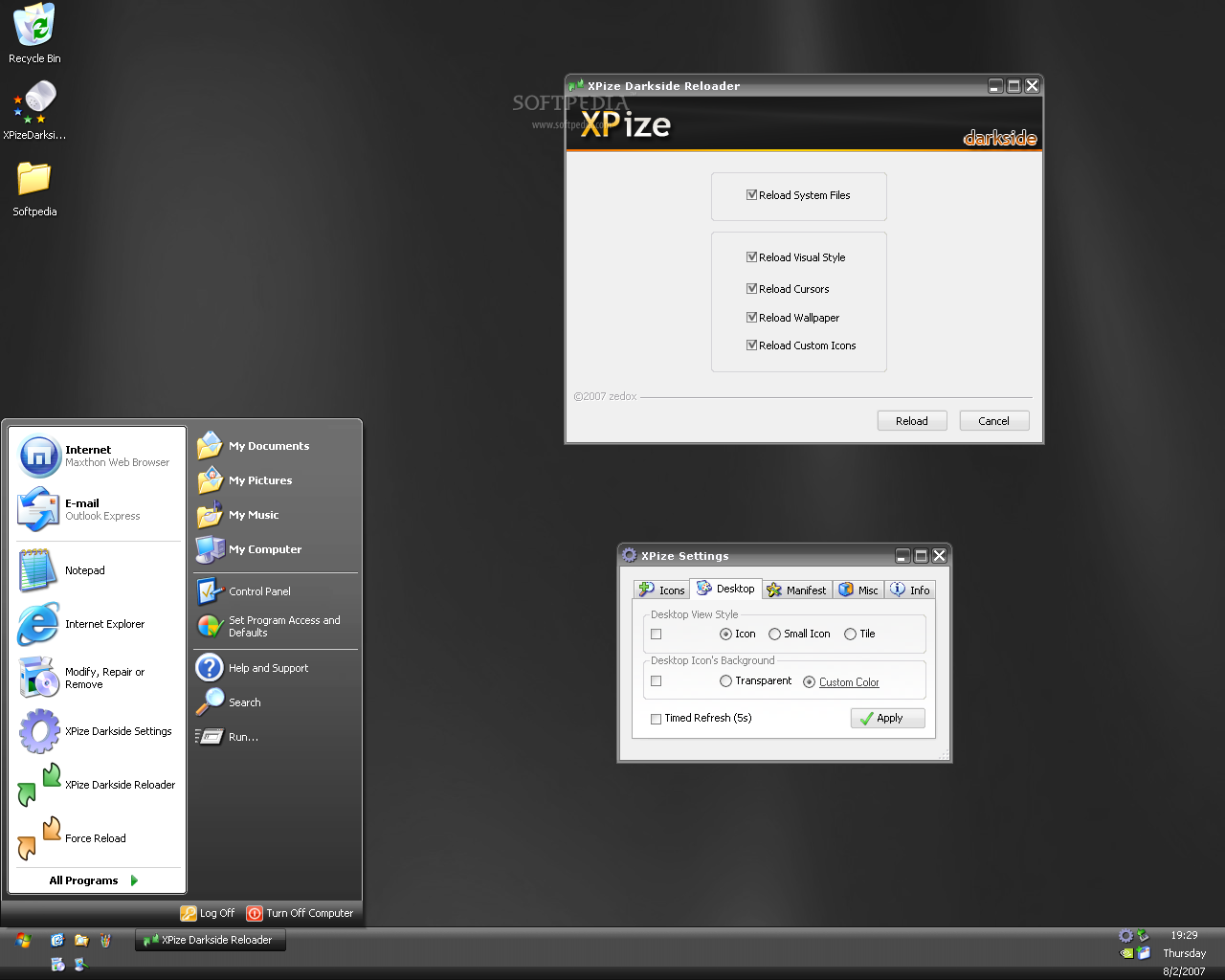Open My Pictures in Start menu
This screenshot has height=980, width=1225.
point(275,480)
